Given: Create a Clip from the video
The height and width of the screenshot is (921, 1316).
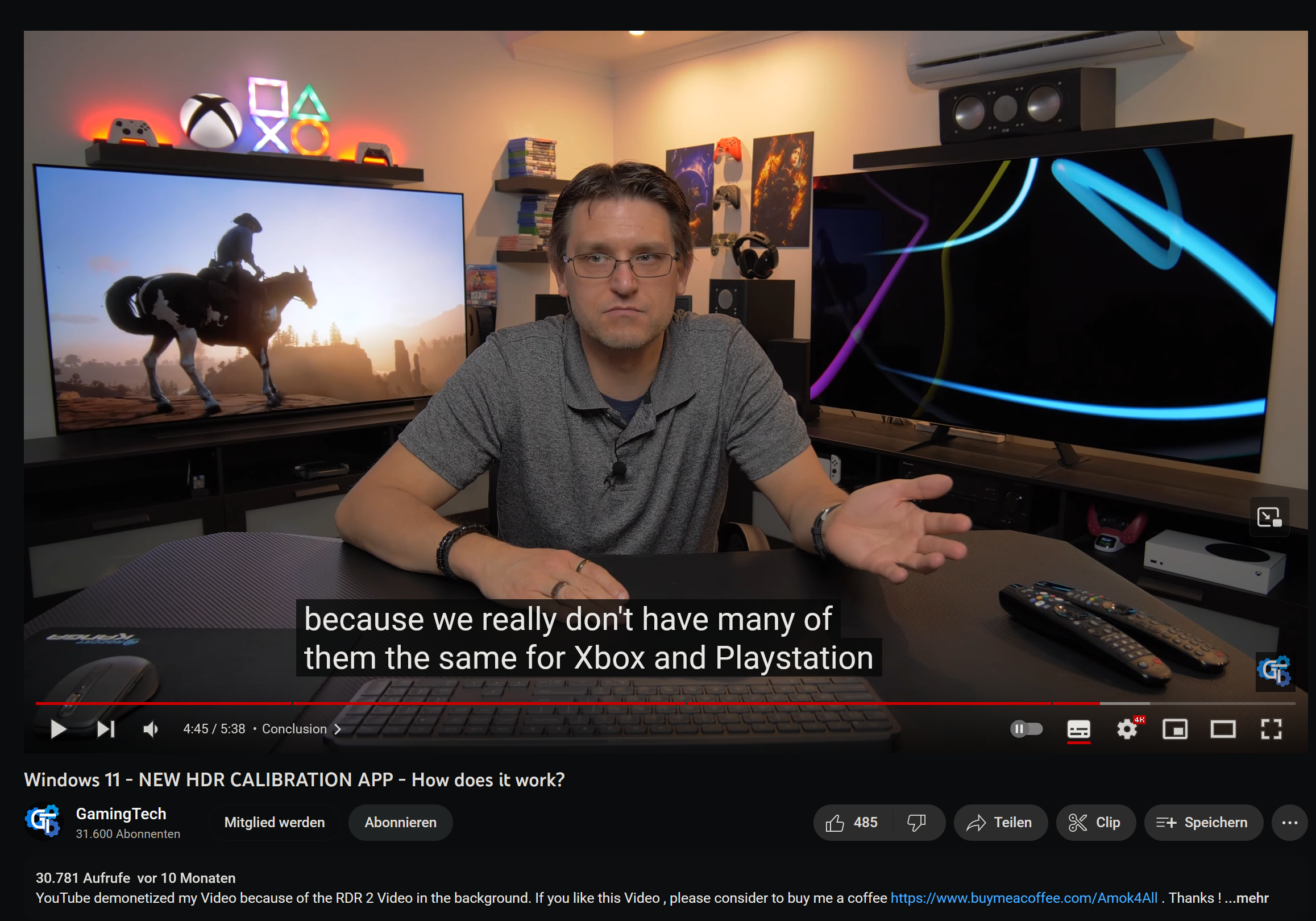Looking at the screenshot, I should click(1095, 822).
